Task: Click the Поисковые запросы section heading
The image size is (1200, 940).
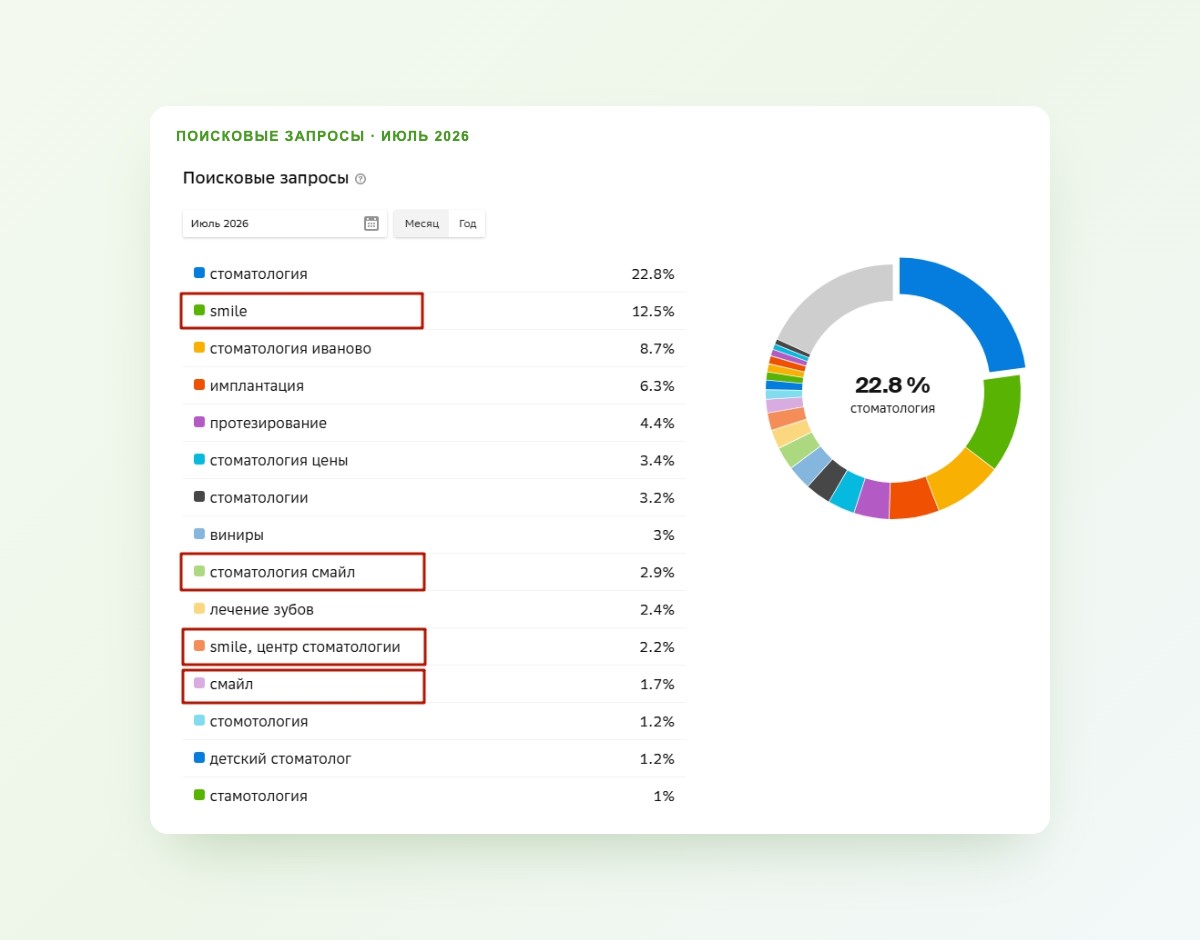Action: pos(266,178)
